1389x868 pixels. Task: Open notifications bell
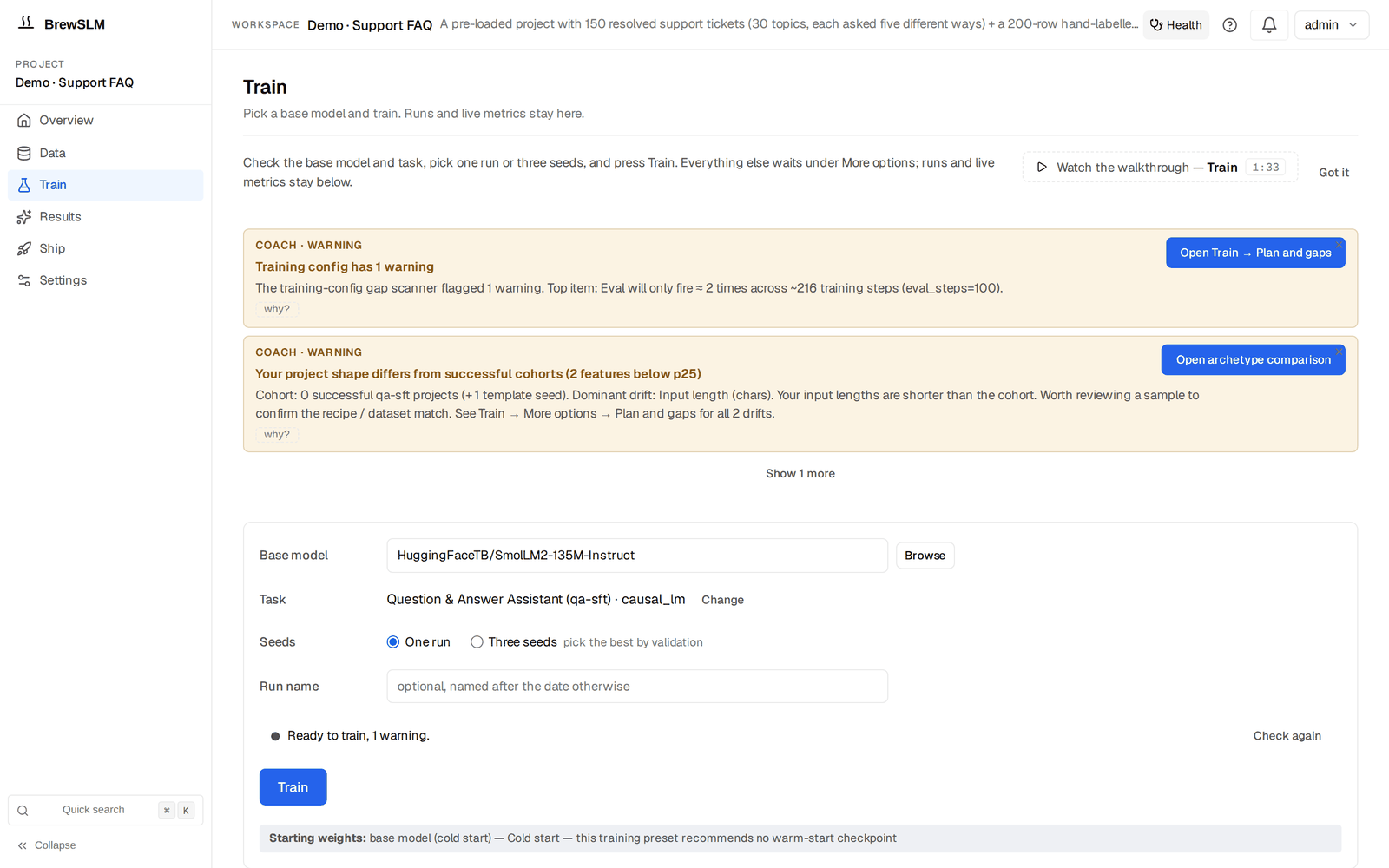[1268, 25]
